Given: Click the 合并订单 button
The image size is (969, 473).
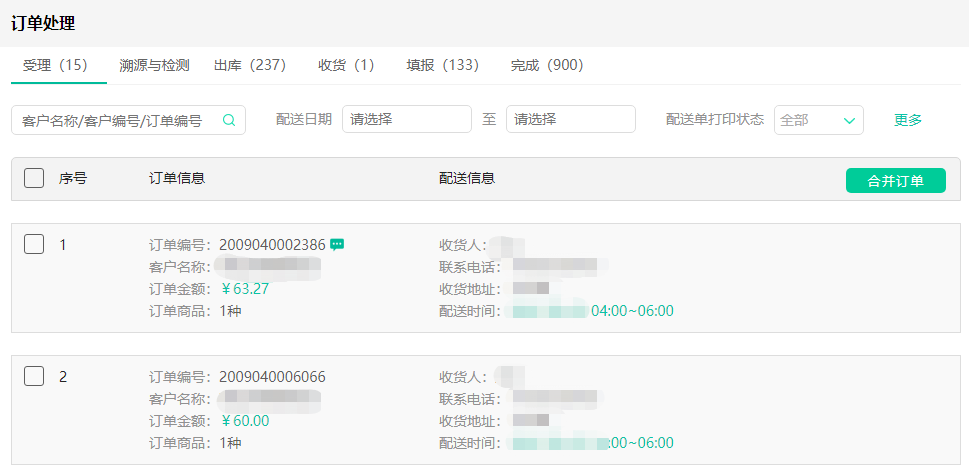Looking at the screenshot, I should pyautogui.click(x=895, y=181).
